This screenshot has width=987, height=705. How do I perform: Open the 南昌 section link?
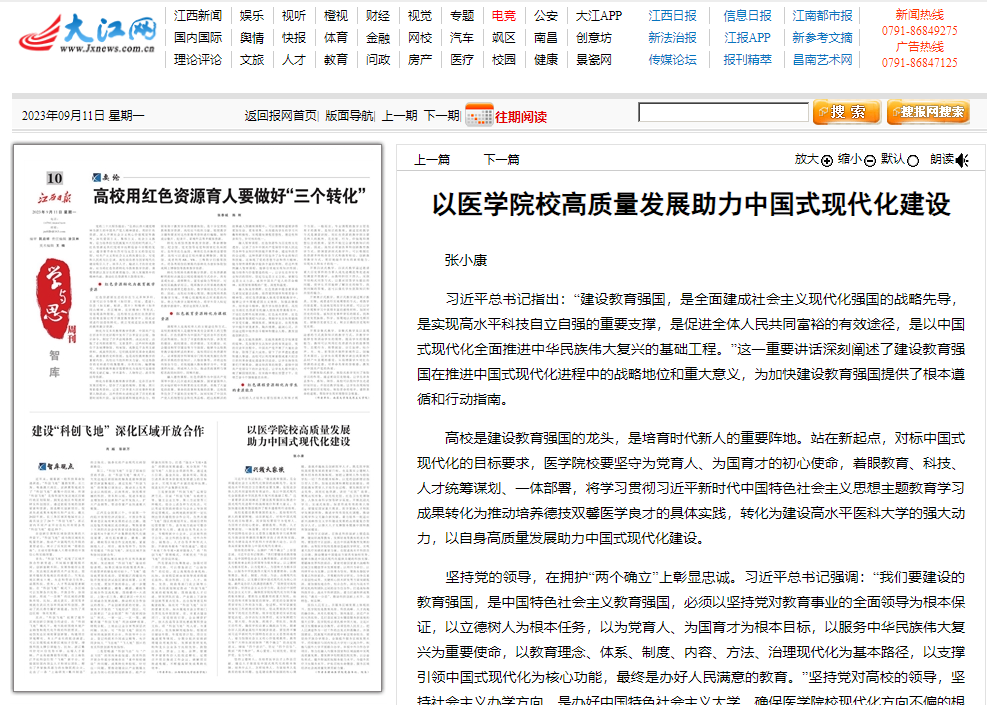click(x=546, y=38)
